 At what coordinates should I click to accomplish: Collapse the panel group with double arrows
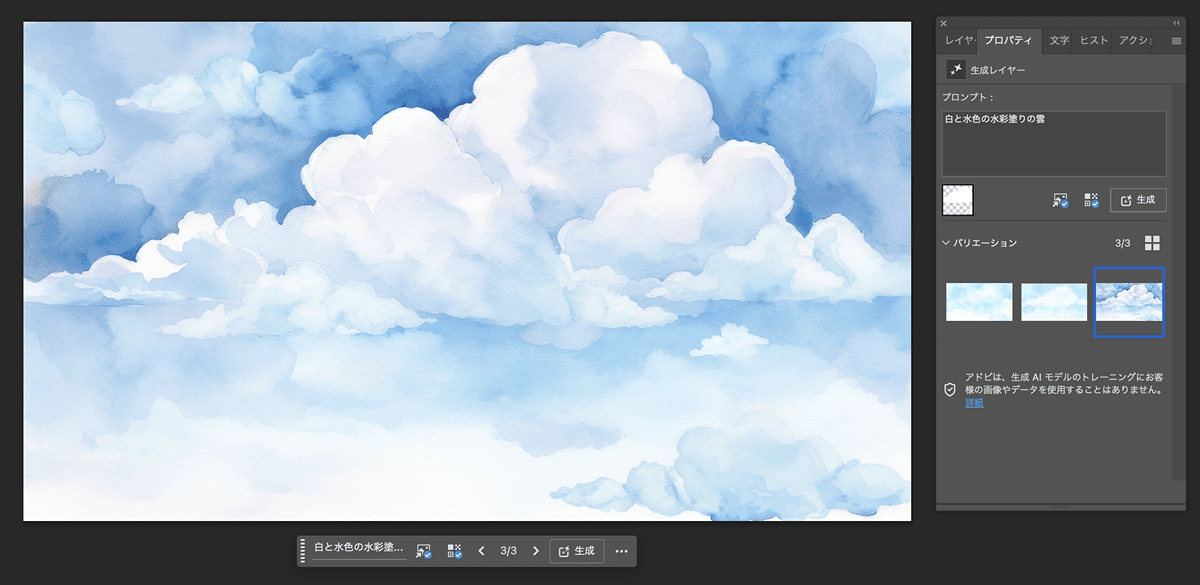(x=1176, y=22)
